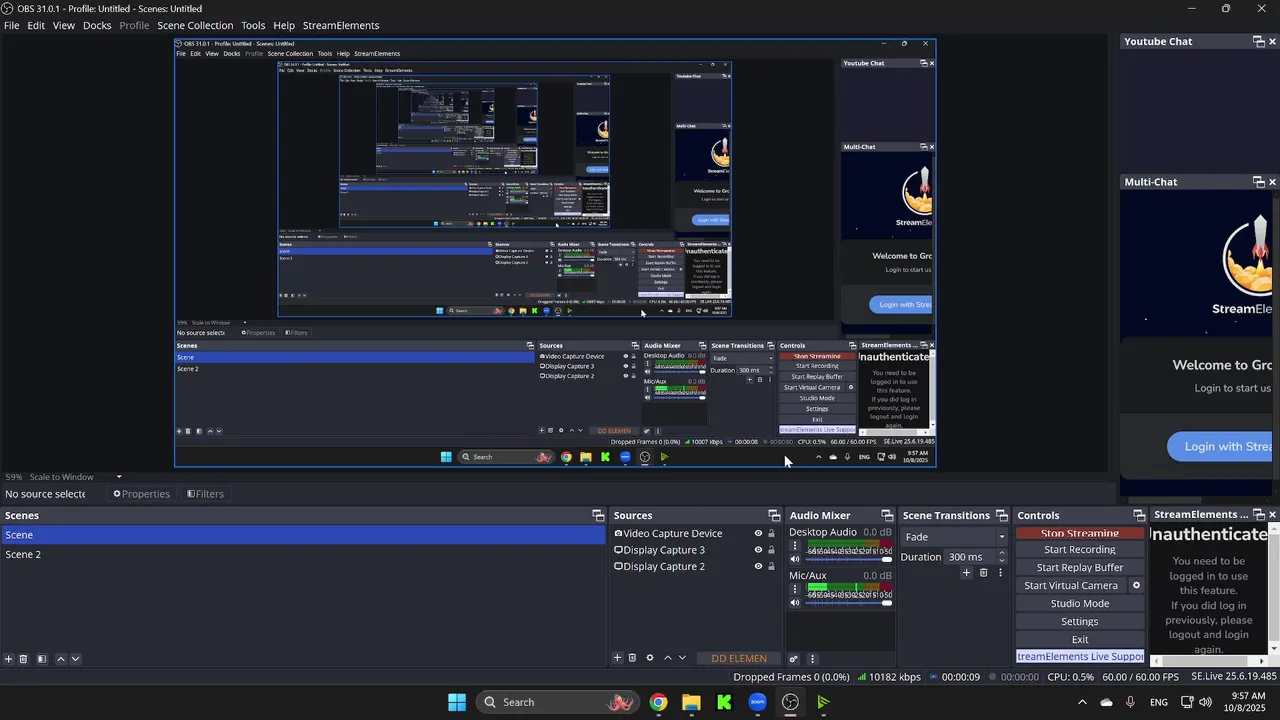Mute Mic/Aux speaker icon
This screenshot has width=1280, height=720.
tap(795, 603)
